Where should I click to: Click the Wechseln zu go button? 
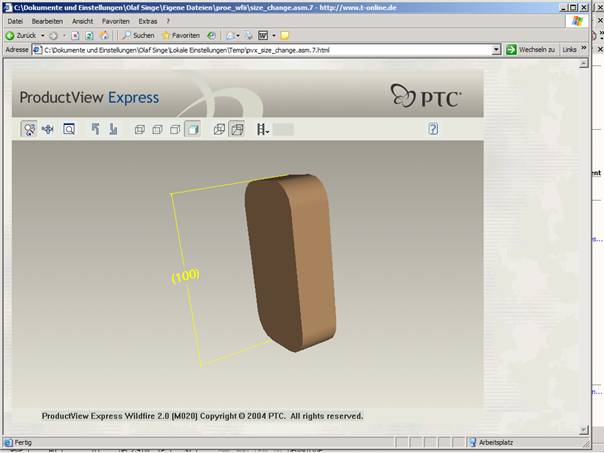tap(530, 50)
